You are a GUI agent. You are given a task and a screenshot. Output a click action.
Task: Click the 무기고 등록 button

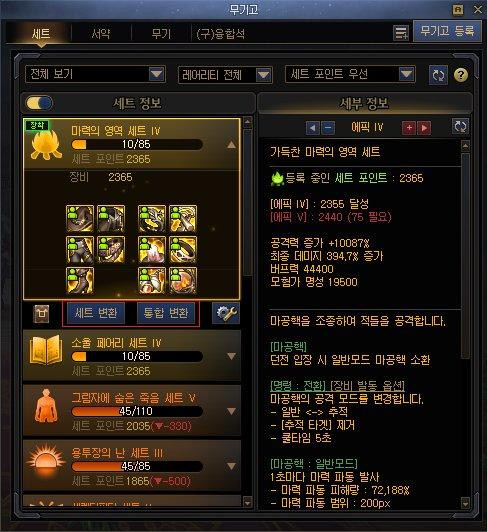(x=447, y=31)
